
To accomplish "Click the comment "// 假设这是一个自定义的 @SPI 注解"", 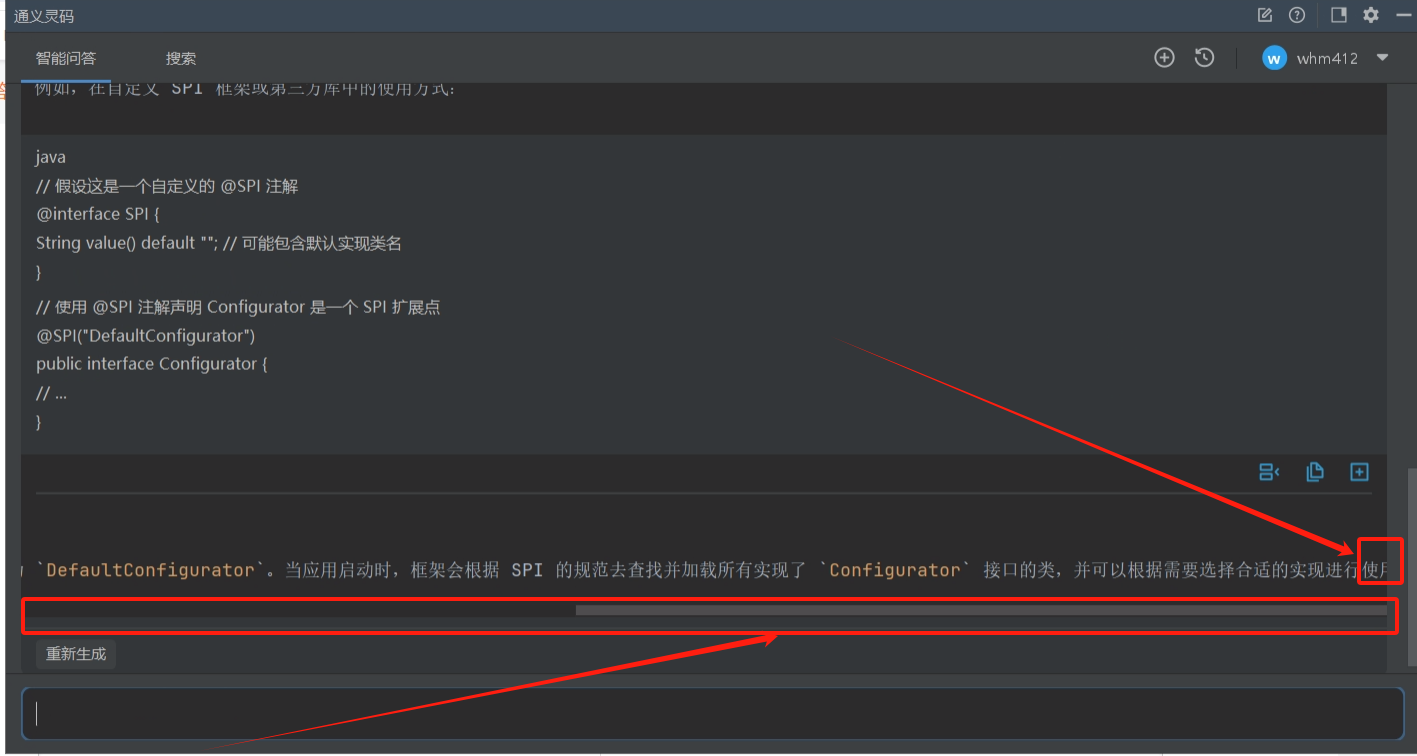I will tap(167, 186).
